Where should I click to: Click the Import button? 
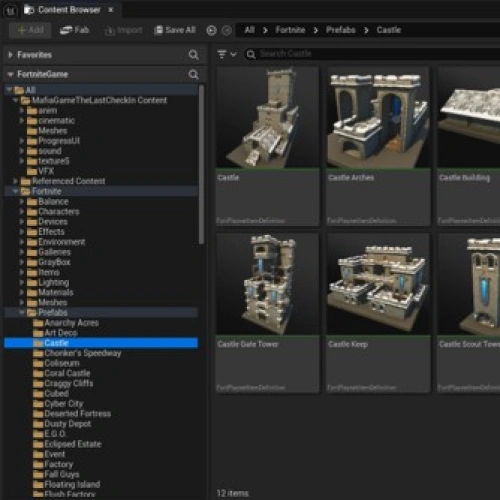pos(124,30)
